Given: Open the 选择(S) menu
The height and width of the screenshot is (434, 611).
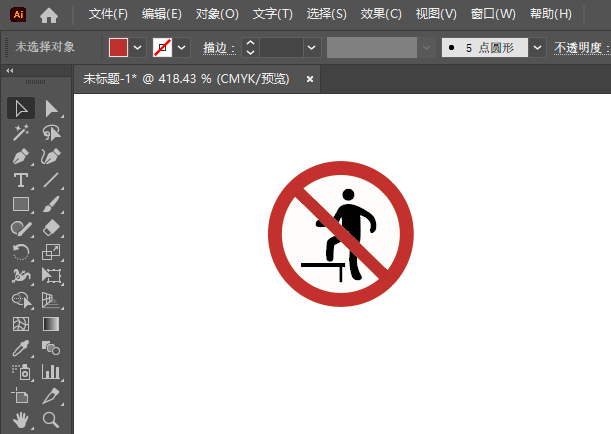Looking at the screenshot, I should pyautogui.click(x=327, y=14).
